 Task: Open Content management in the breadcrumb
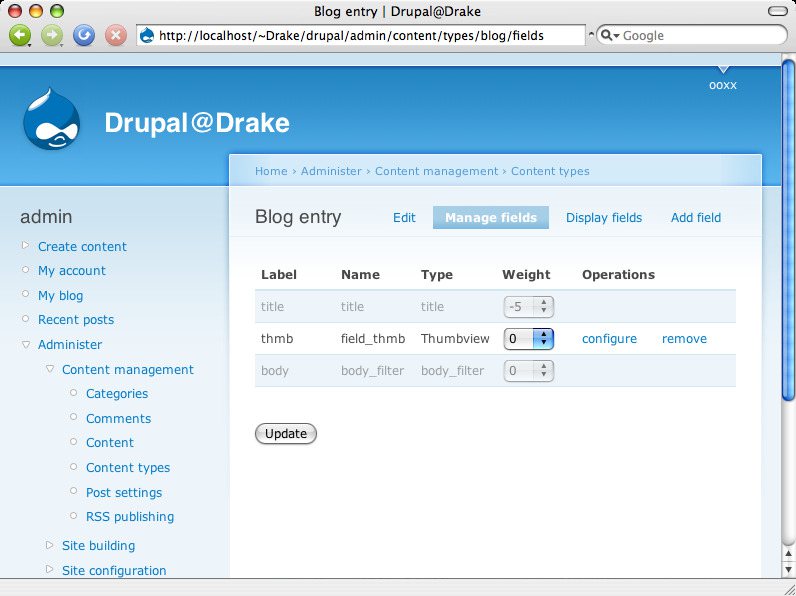[x=437, y=171]
